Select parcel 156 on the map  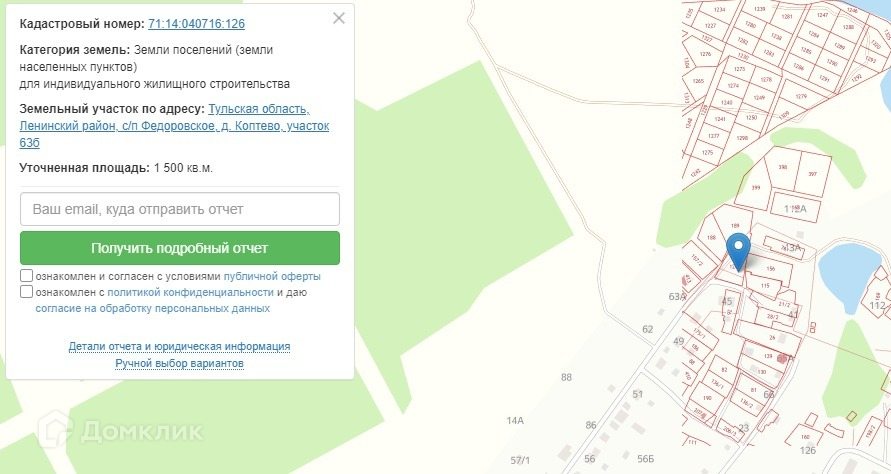coord(770,269)
